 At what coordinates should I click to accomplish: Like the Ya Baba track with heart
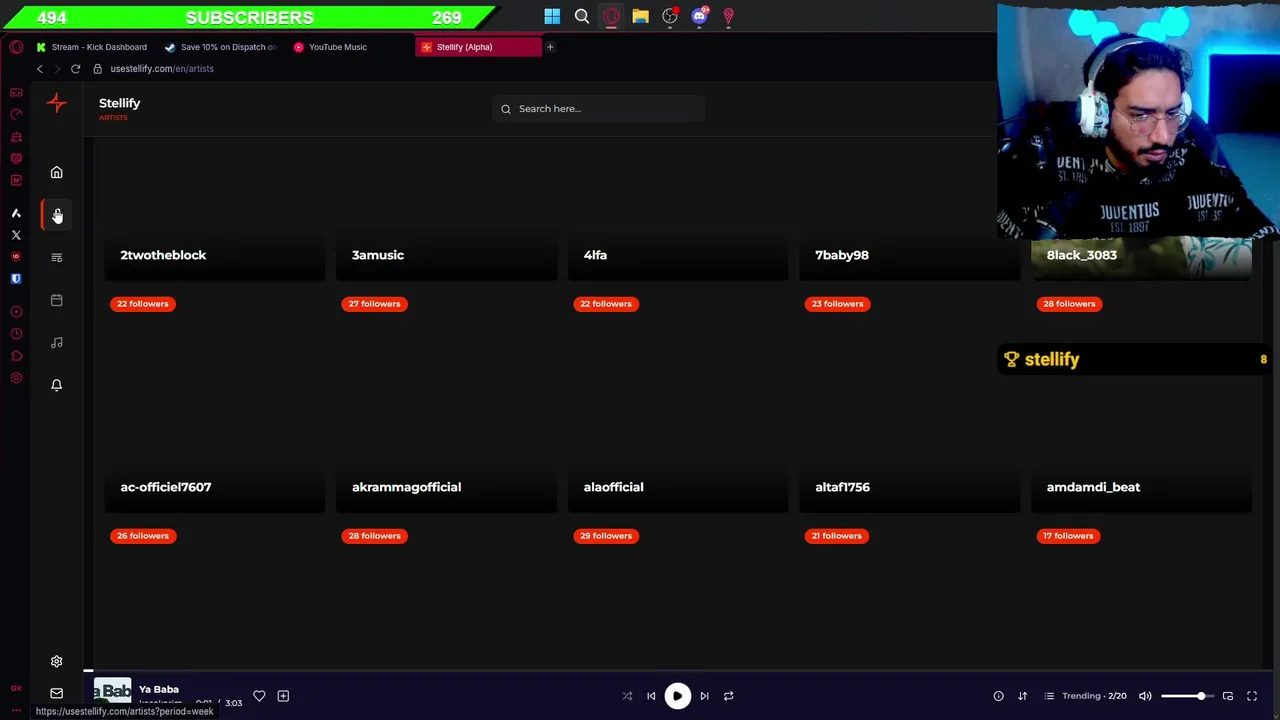click(259, 695)
